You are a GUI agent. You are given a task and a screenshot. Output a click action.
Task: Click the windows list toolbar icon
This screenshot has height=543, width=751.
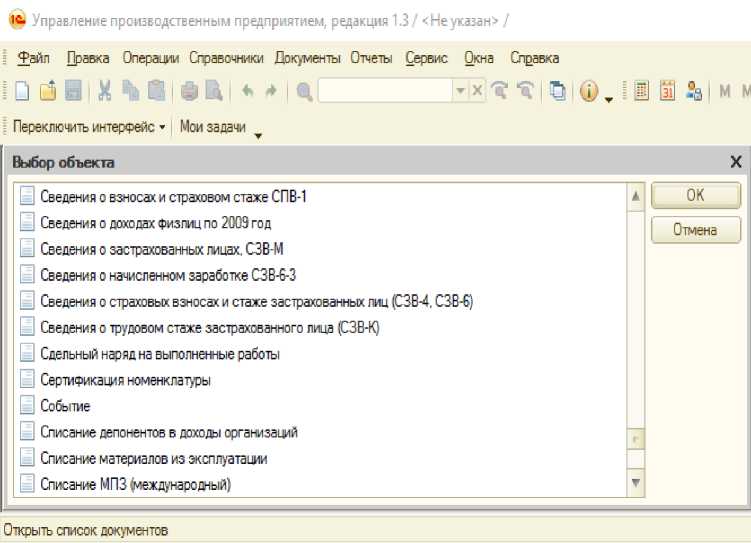[557, 91]
